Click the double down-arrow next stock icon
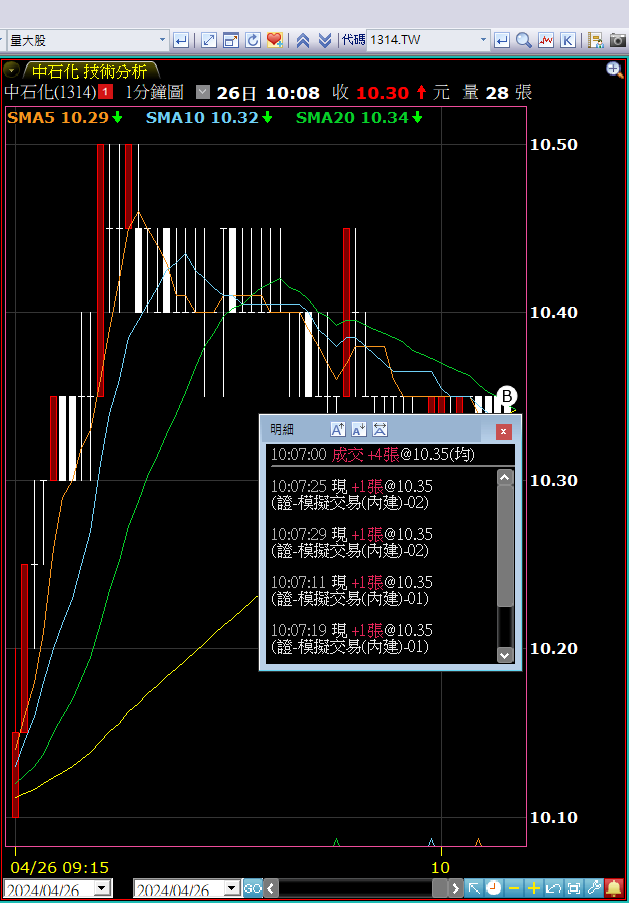The height and width of the screenshot is (903, 629). coord(324,40)
